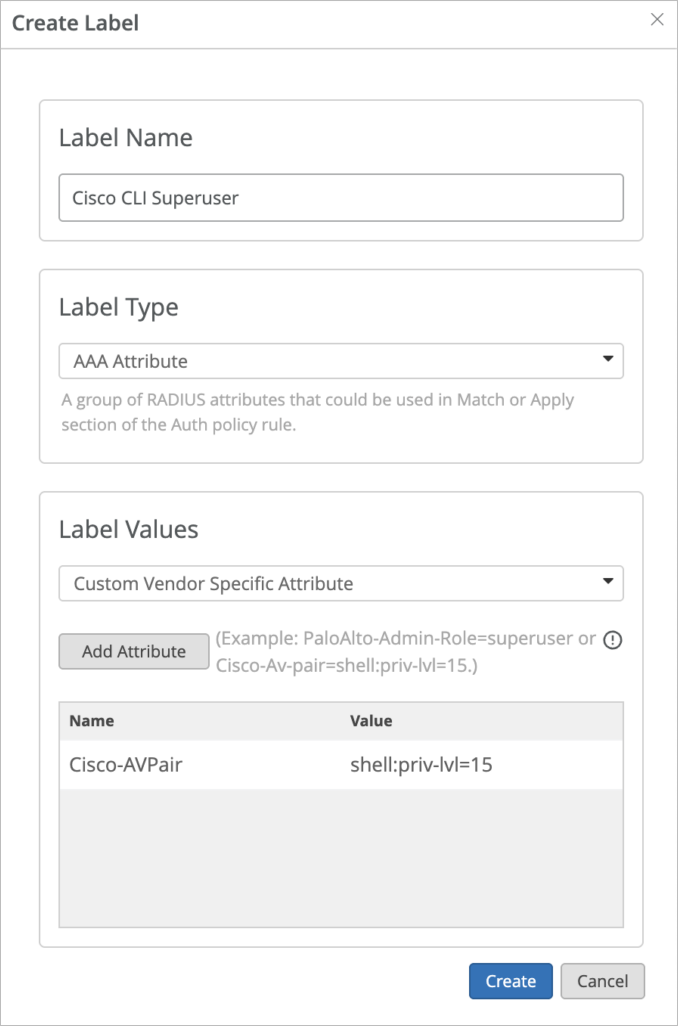Viewport: 678px width, 1026px height.
Task: Close the Create Label dialog
Action: pyautogui.click(x=657, y=20)
